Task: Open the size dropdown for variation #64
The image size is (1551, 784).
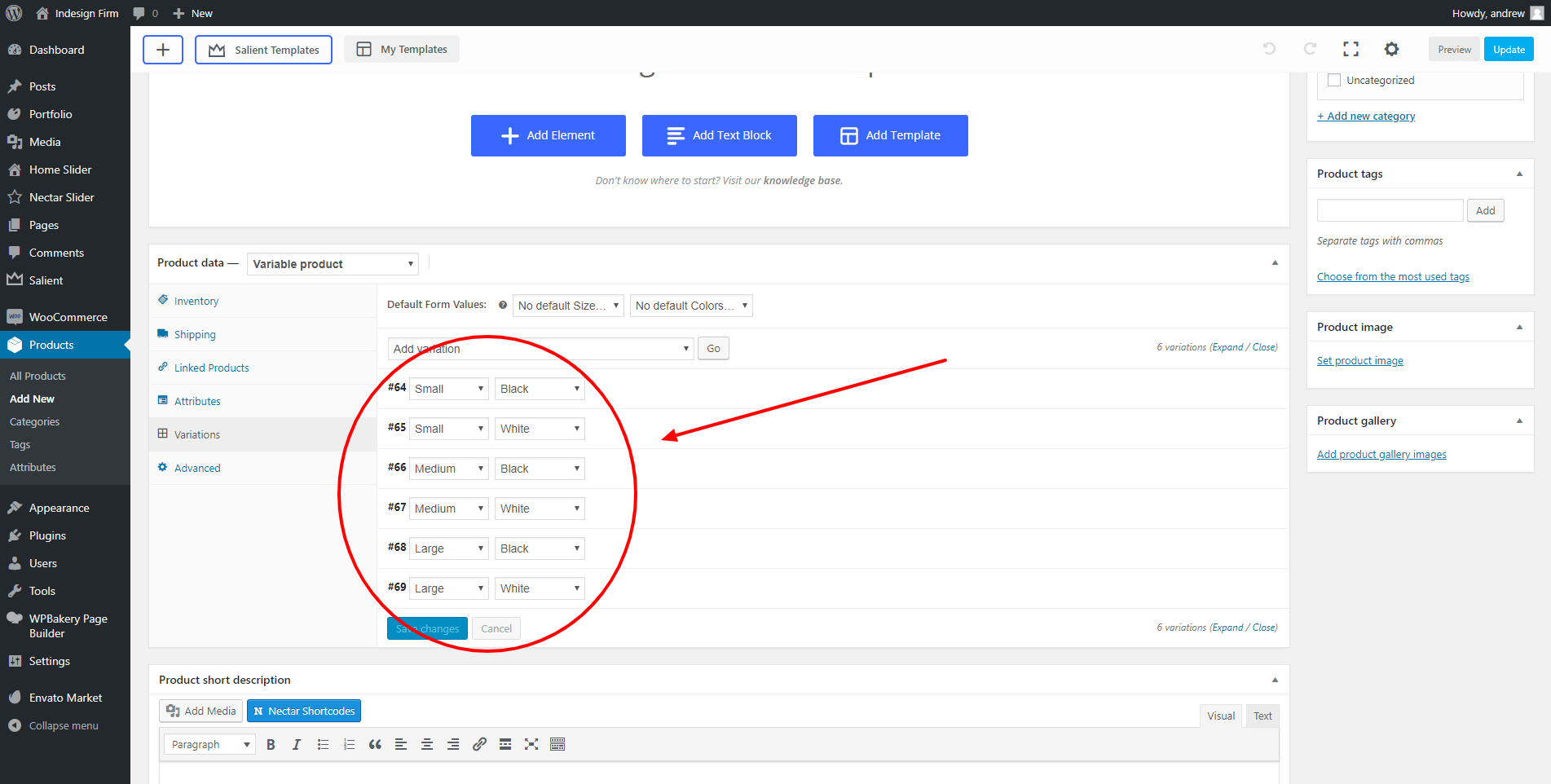Action: coord(448,389)
